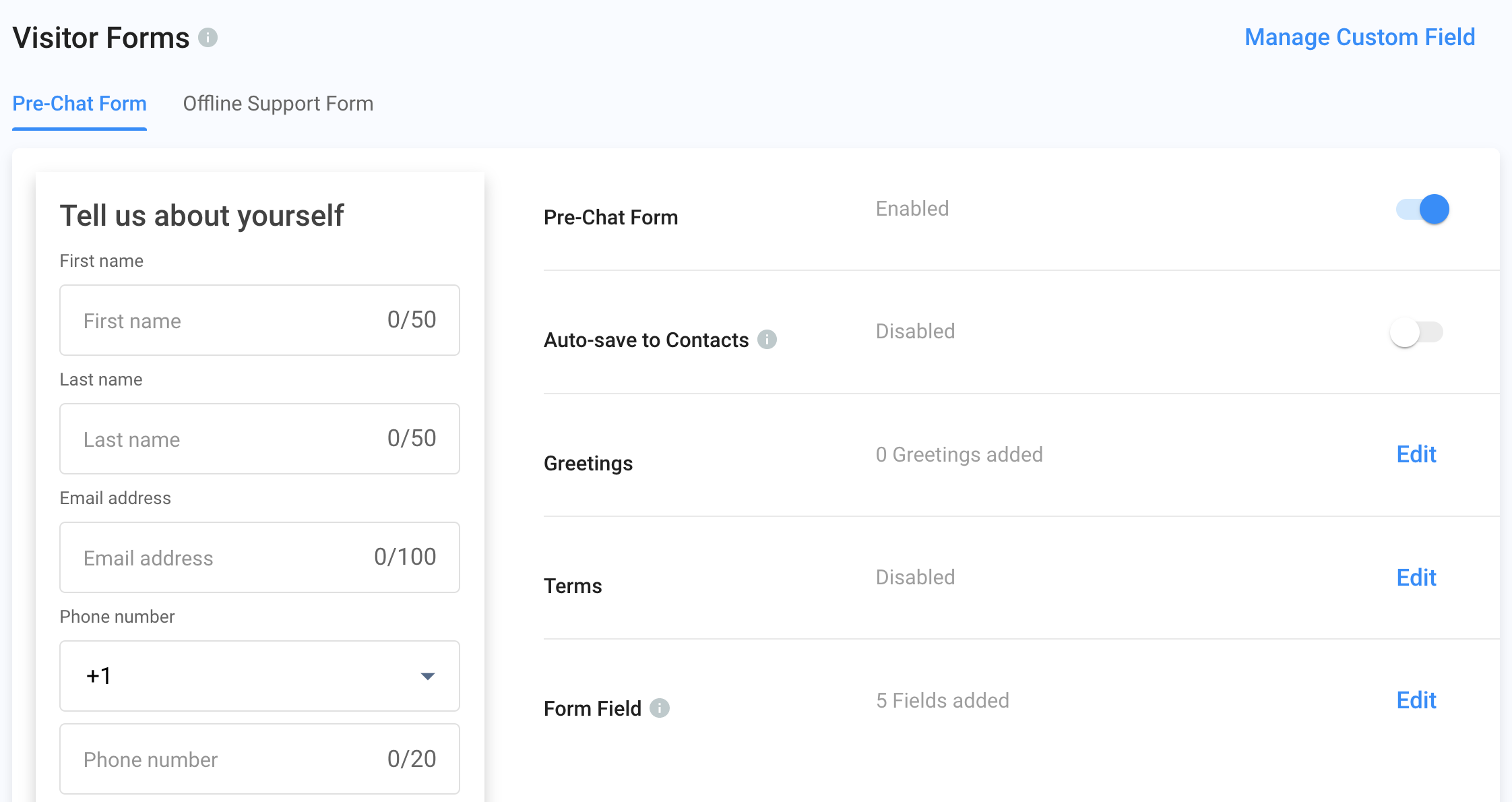Open Manage Custom Field link
Screen dimensions: 1512x802
[x=1359, y=37]
